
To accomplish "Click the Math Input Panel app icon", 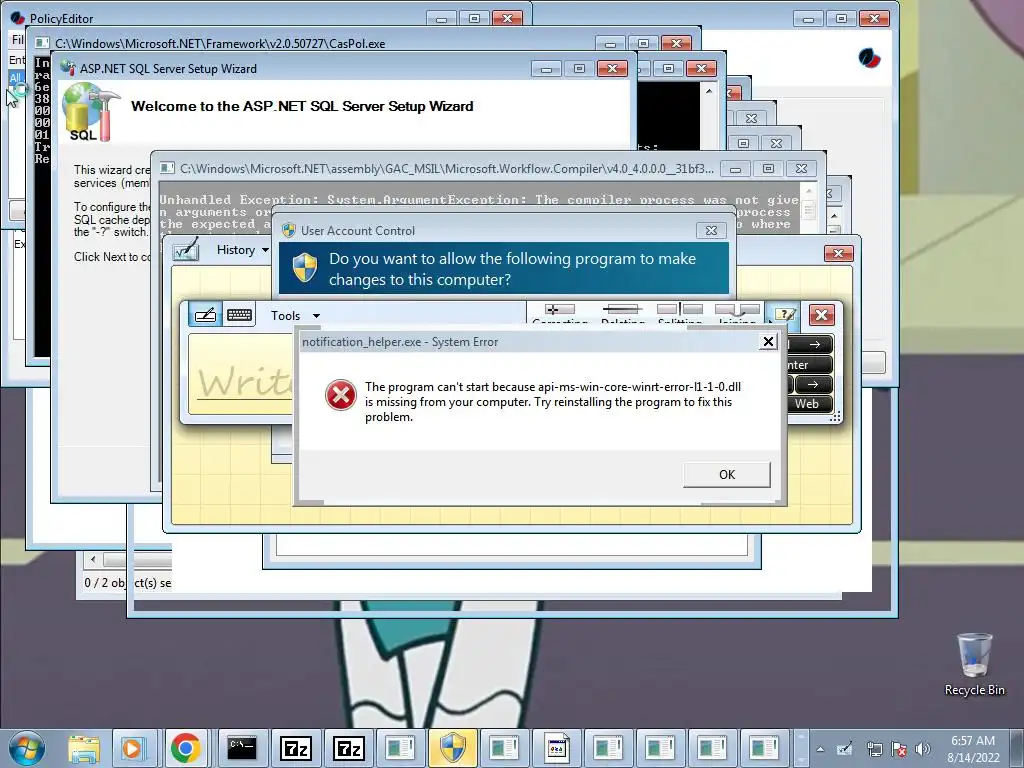I will (185, 249).
